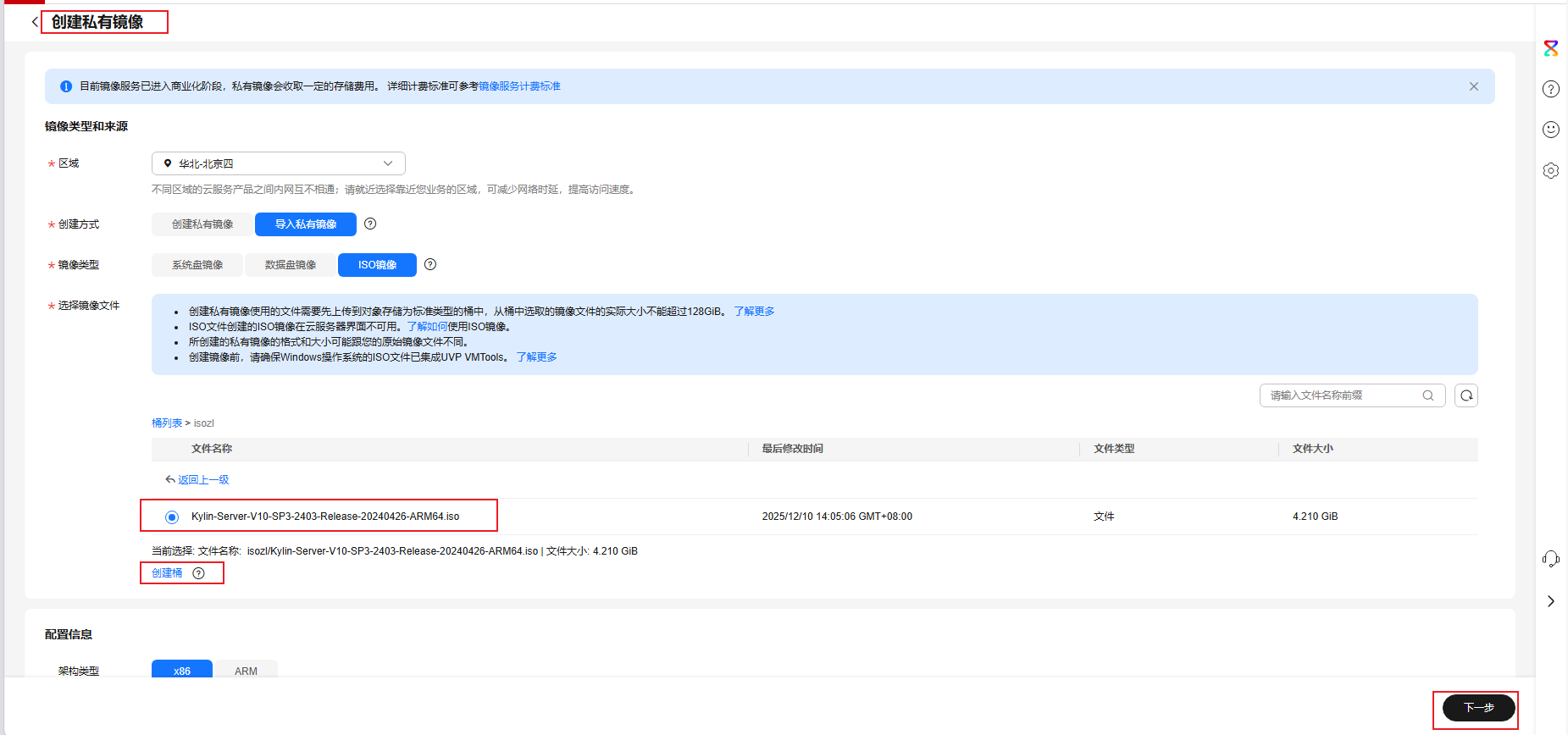Choose 系统盘镜像 image type
1568x735 pixels.
pyautogui.click(x=197, y=265)
